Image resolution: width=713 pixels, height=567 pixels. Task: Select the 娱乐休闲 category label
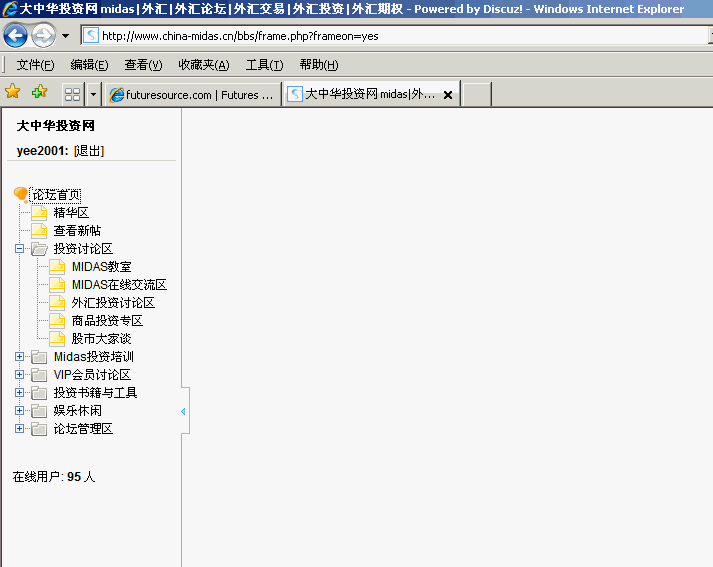point(78,411)
